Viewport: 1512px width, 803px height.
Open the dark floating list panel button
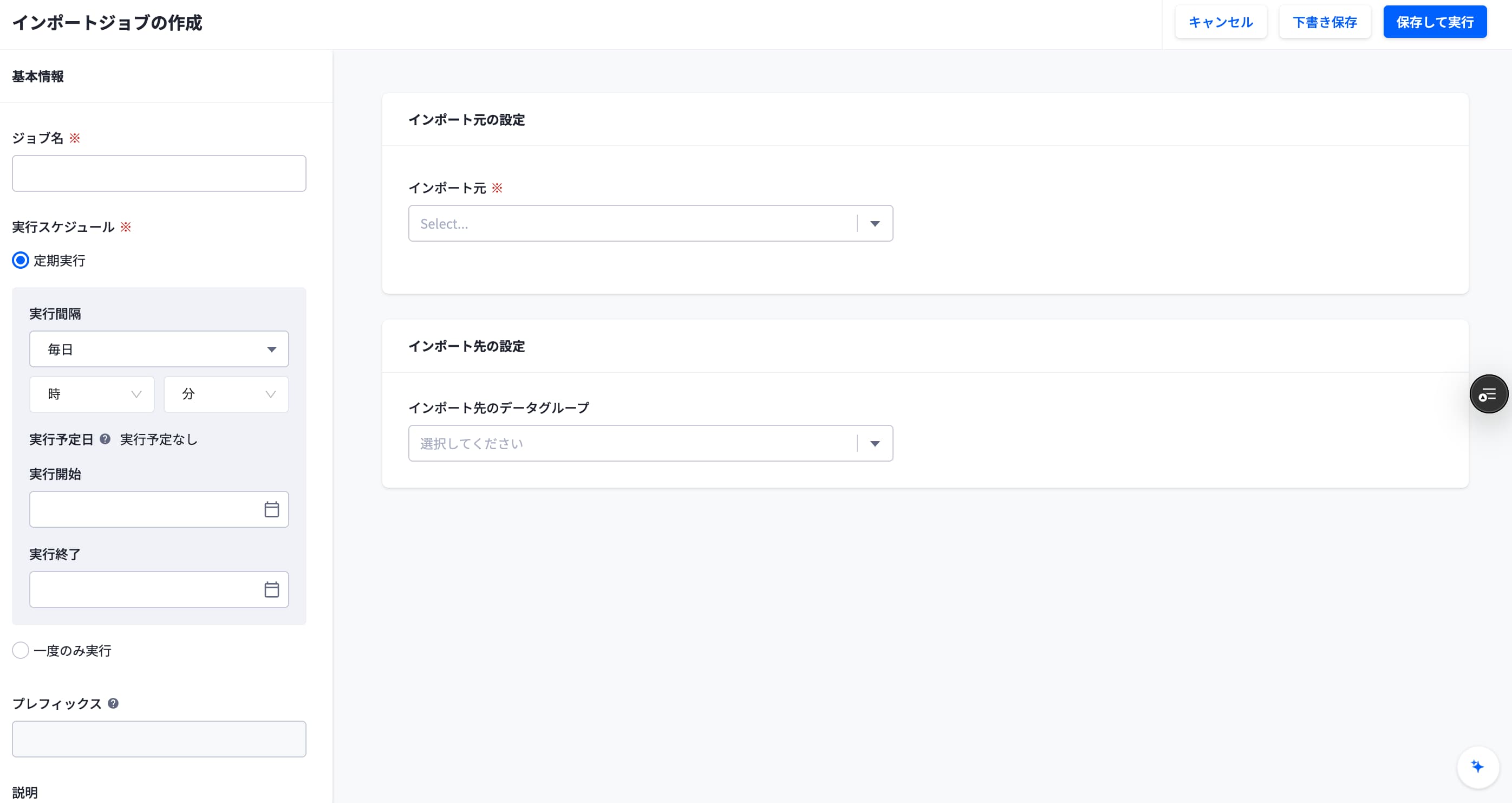(x=1489, y=393)
